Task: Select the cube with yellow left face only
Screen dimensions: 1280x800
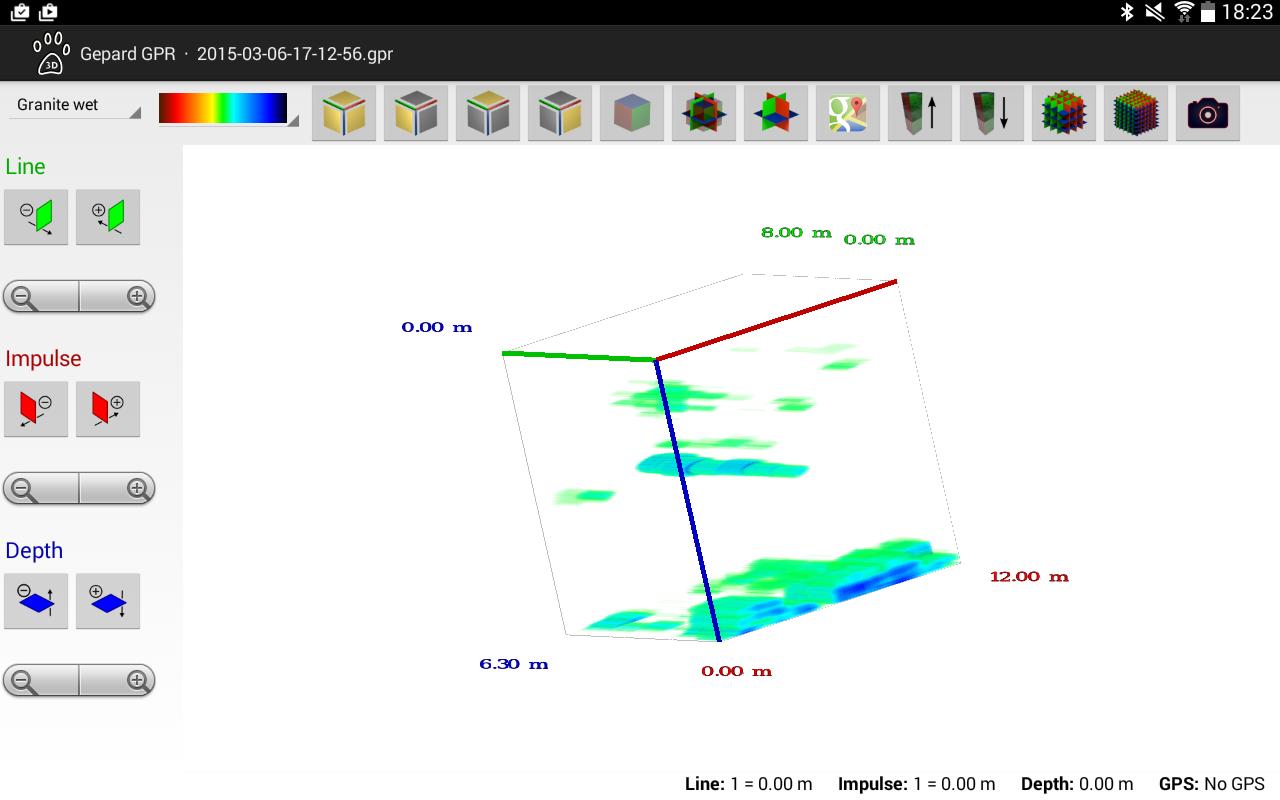Action: tap(416, 112)
